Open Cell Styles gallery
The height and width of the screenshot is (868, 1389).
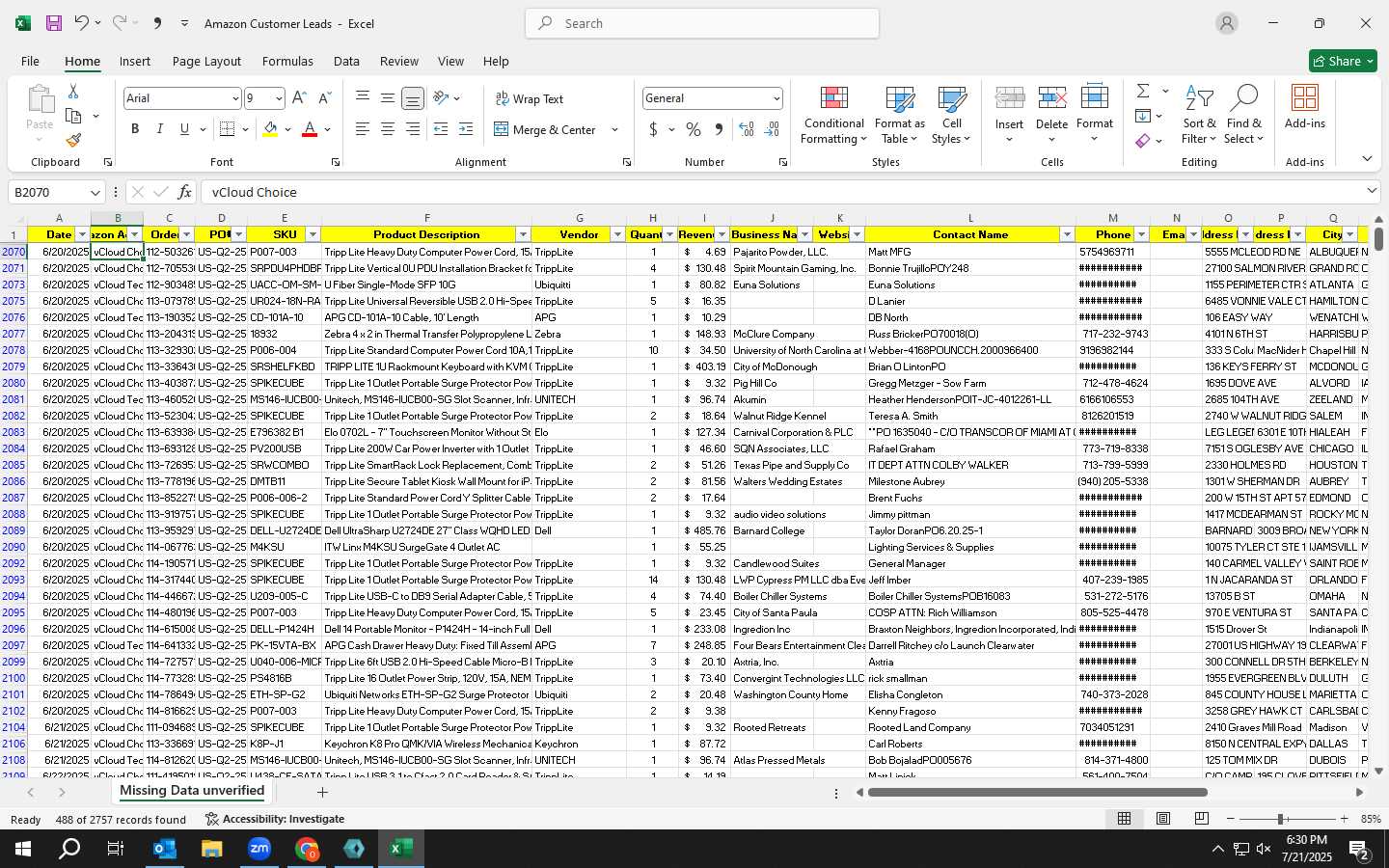(x=952, y=116)
